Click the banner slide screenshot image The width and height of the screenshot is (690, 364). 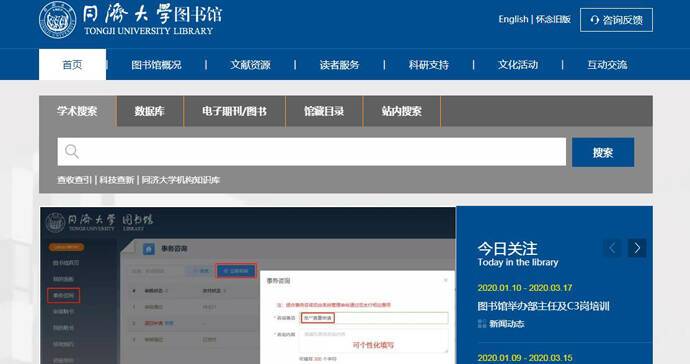click(248, 286)
